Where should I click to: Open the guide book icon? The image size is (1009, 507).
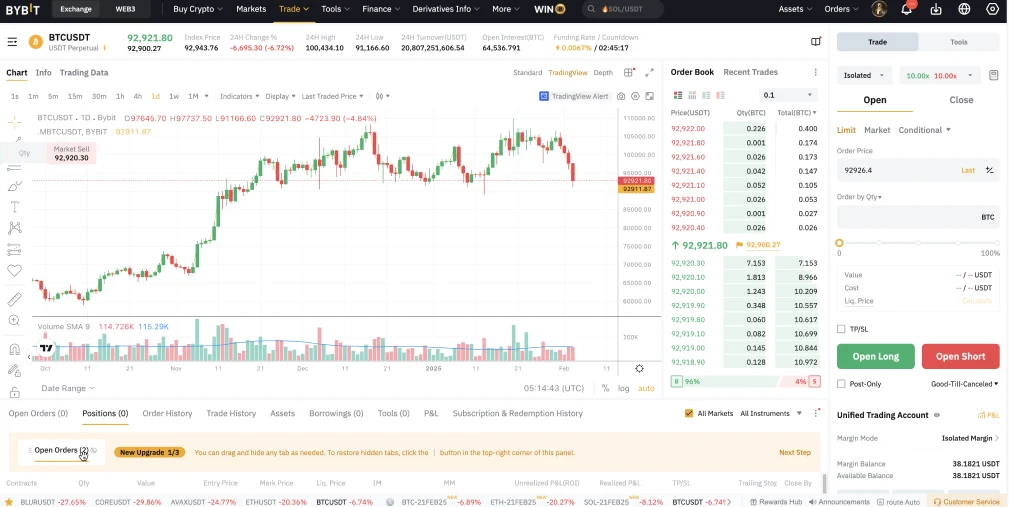[x=815, y=42]
